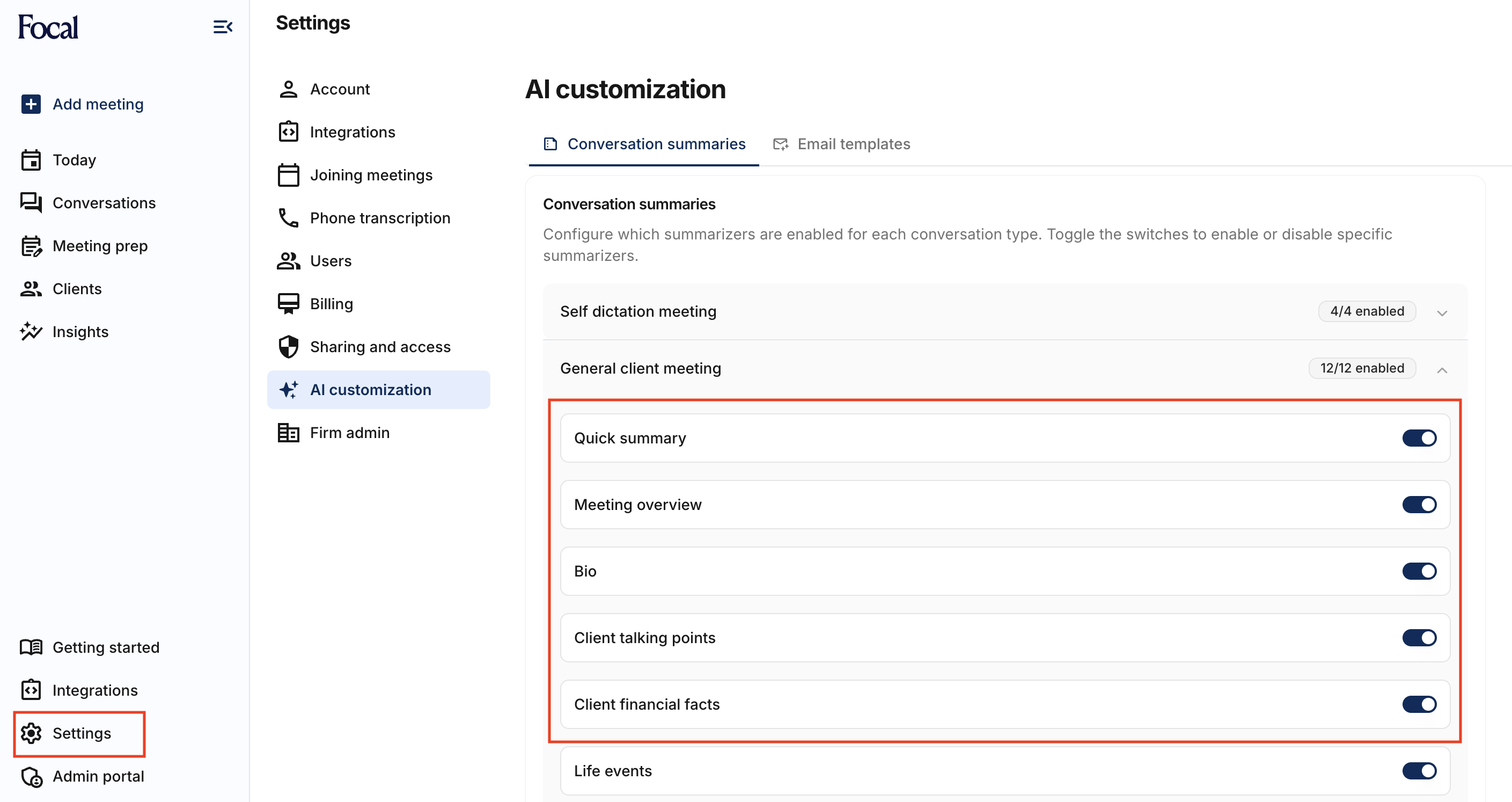Click the 12/12 enabled badge
Screen dimensions: 1512x802
point(1362,368)
